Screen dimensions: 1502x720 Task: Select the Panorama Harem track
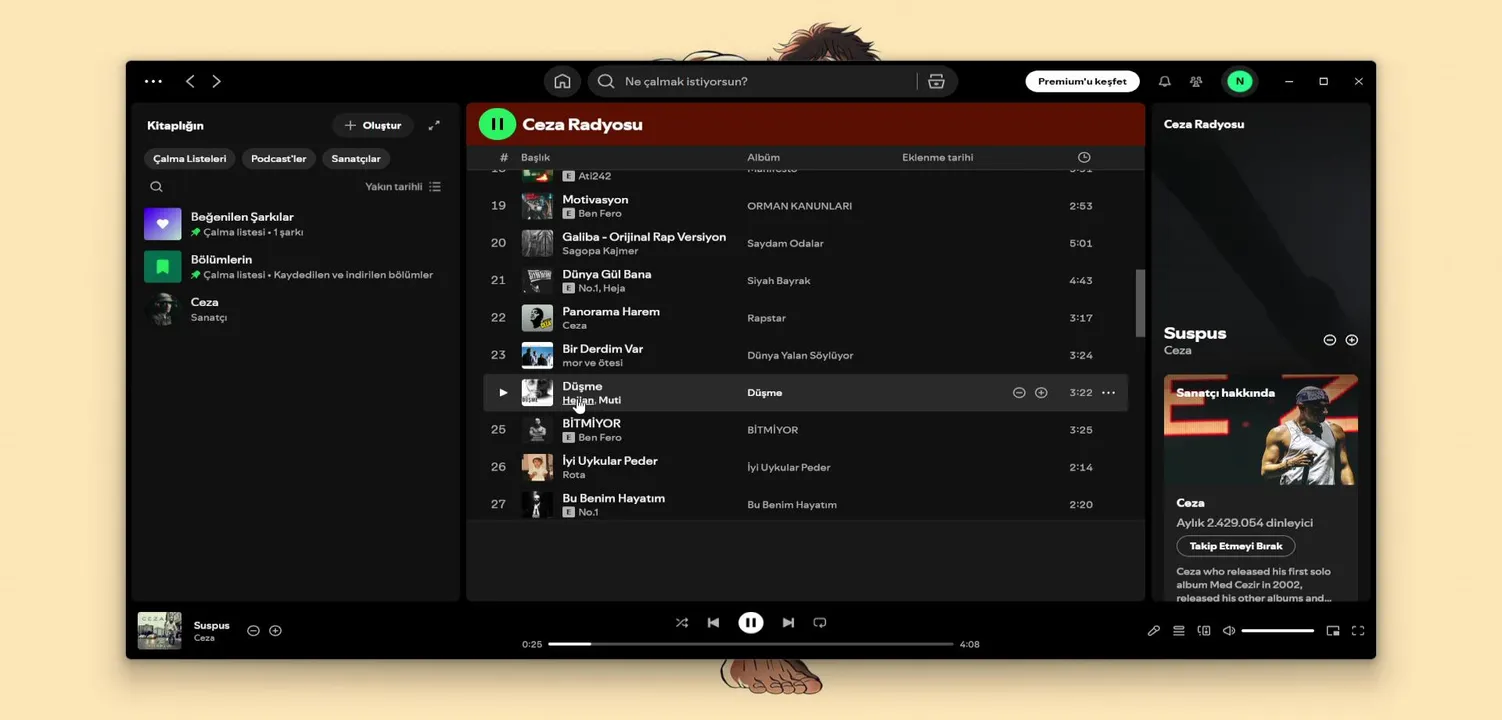coord(805,318)
